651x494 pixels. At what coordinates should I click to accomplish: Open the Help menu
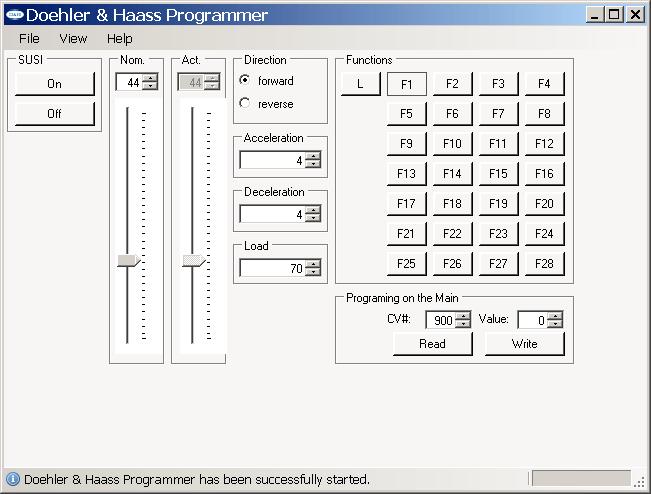coord(120,39)
